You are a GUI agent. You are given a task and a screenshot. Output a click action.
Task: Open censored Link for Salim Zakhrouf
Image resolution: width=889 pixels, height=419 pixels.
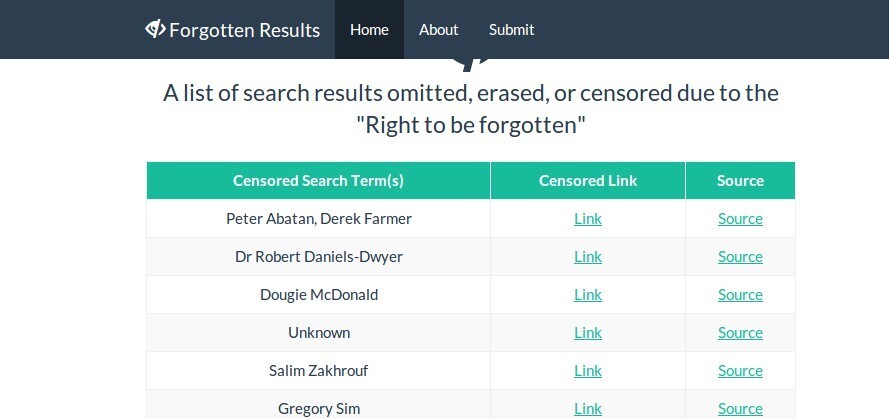588,371
